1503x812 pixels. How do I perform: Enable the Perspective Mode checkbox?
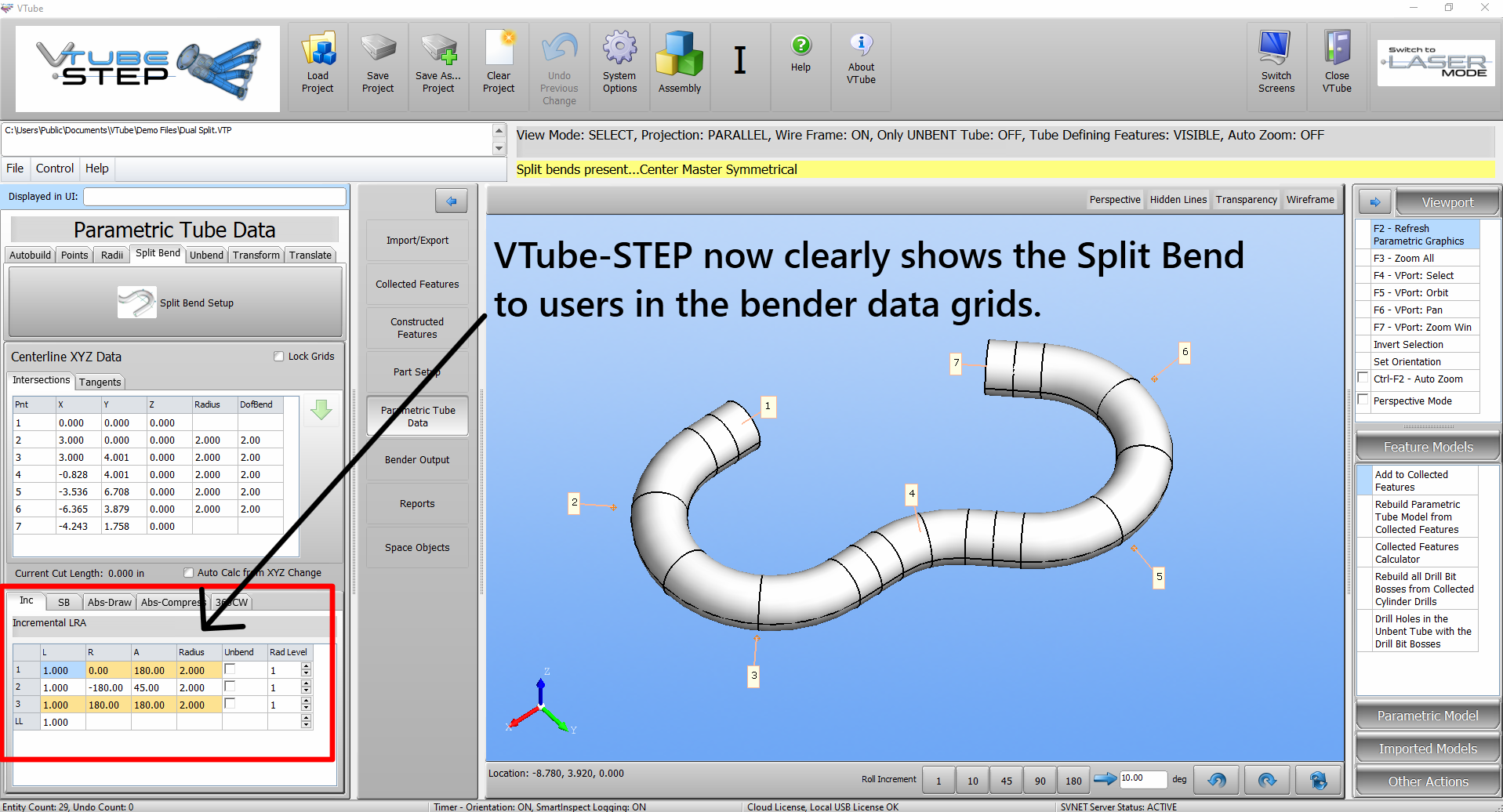[1363, 400]
